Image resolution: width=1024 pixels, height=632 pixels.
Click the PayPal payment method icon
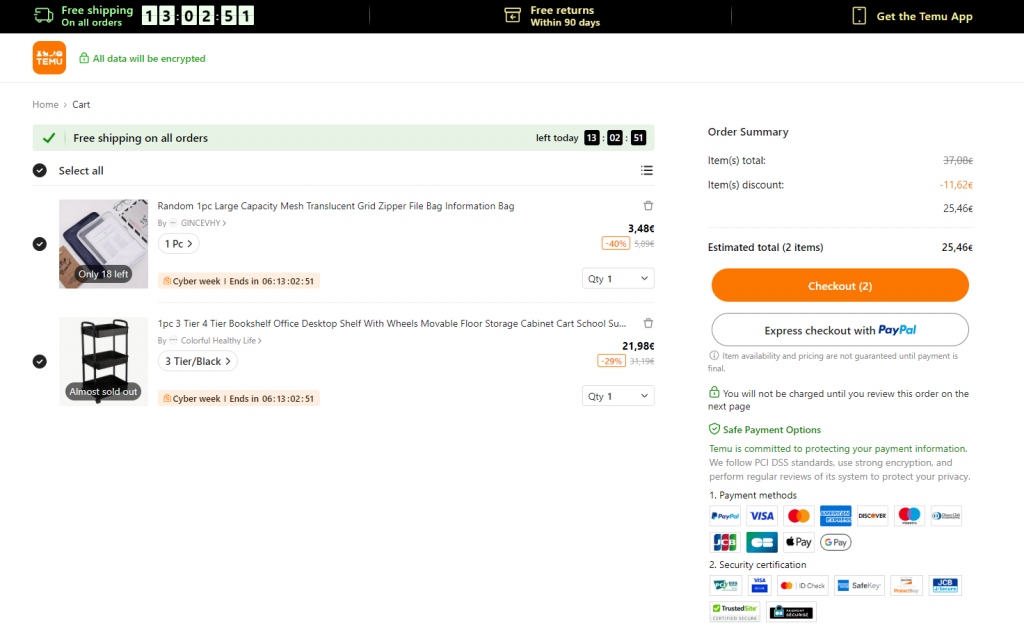tap(724, 515)
